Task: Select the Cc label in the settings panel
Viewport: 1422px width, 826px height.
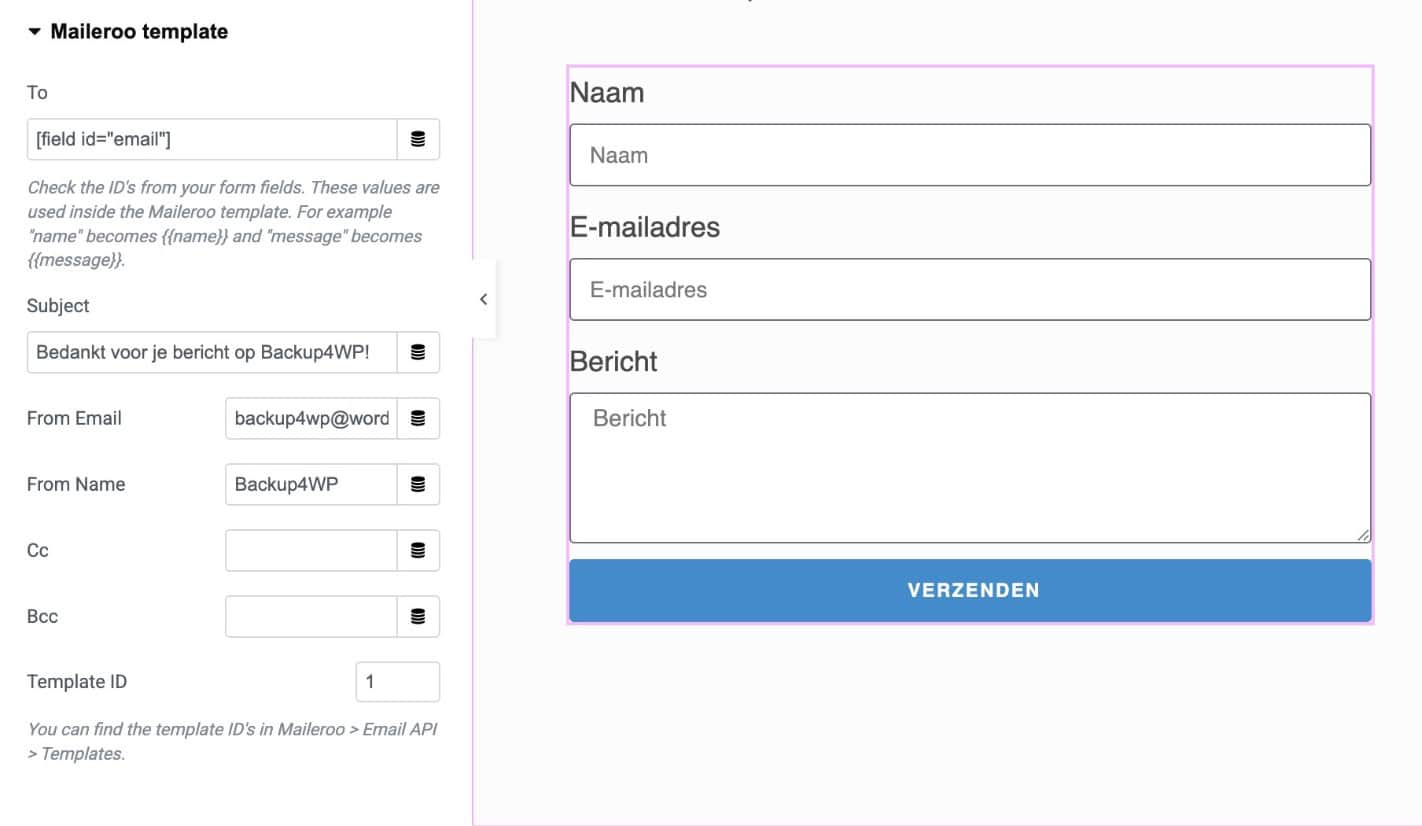Action: [38, 551]
